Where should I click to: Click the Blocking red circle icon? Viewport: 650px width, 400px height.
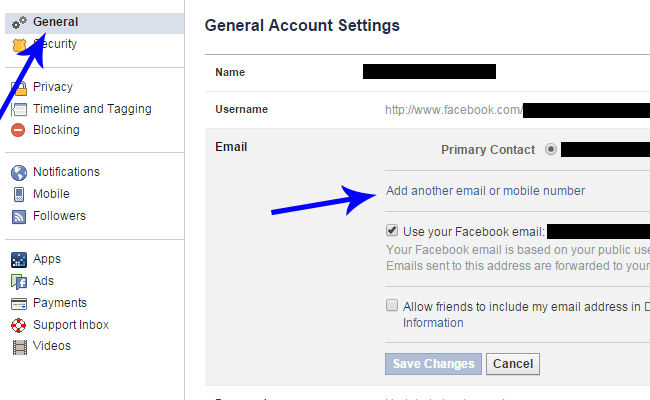coord(18,130)
